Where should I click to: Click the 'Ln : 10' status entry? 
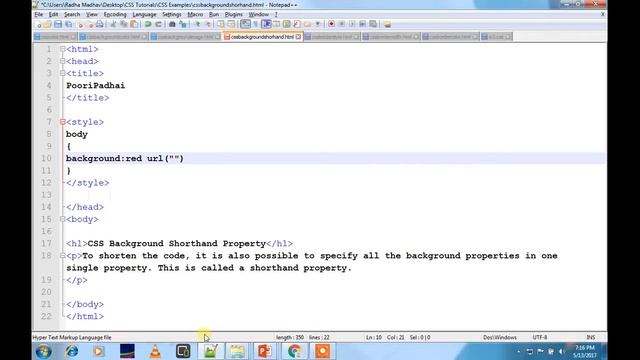(374, 338)
